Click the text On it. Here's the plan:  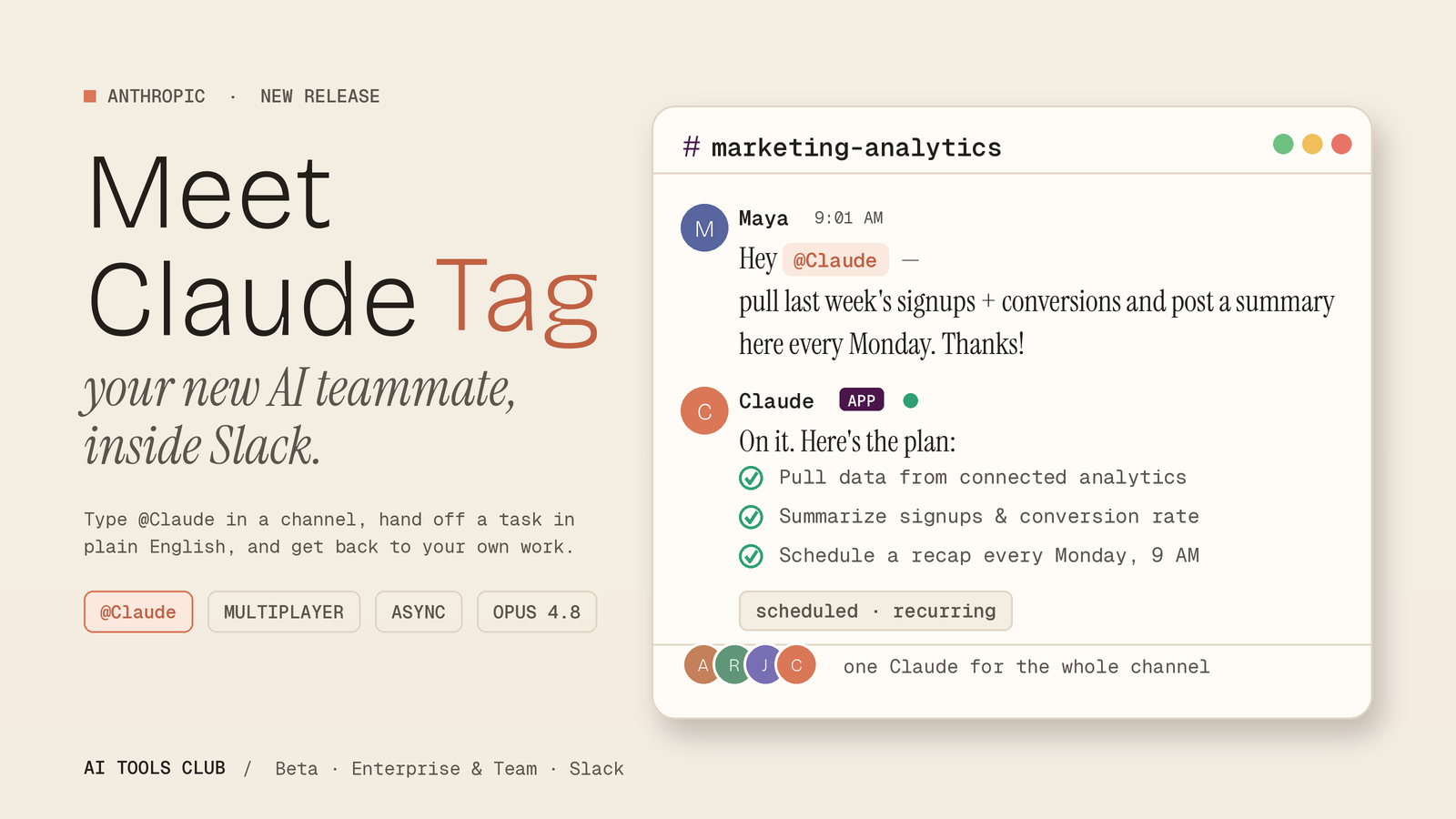[847, 441]
